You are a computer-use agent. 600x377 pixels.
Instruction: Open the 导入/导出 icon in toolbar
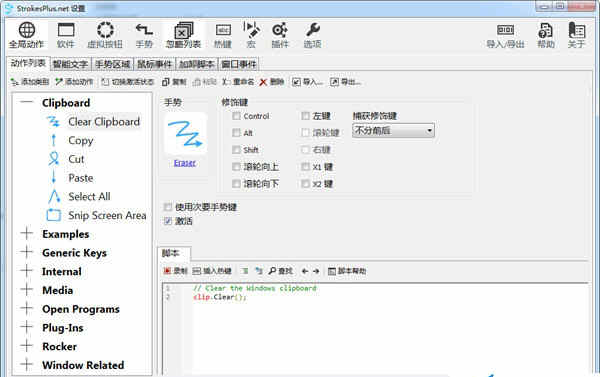point(505,30)
